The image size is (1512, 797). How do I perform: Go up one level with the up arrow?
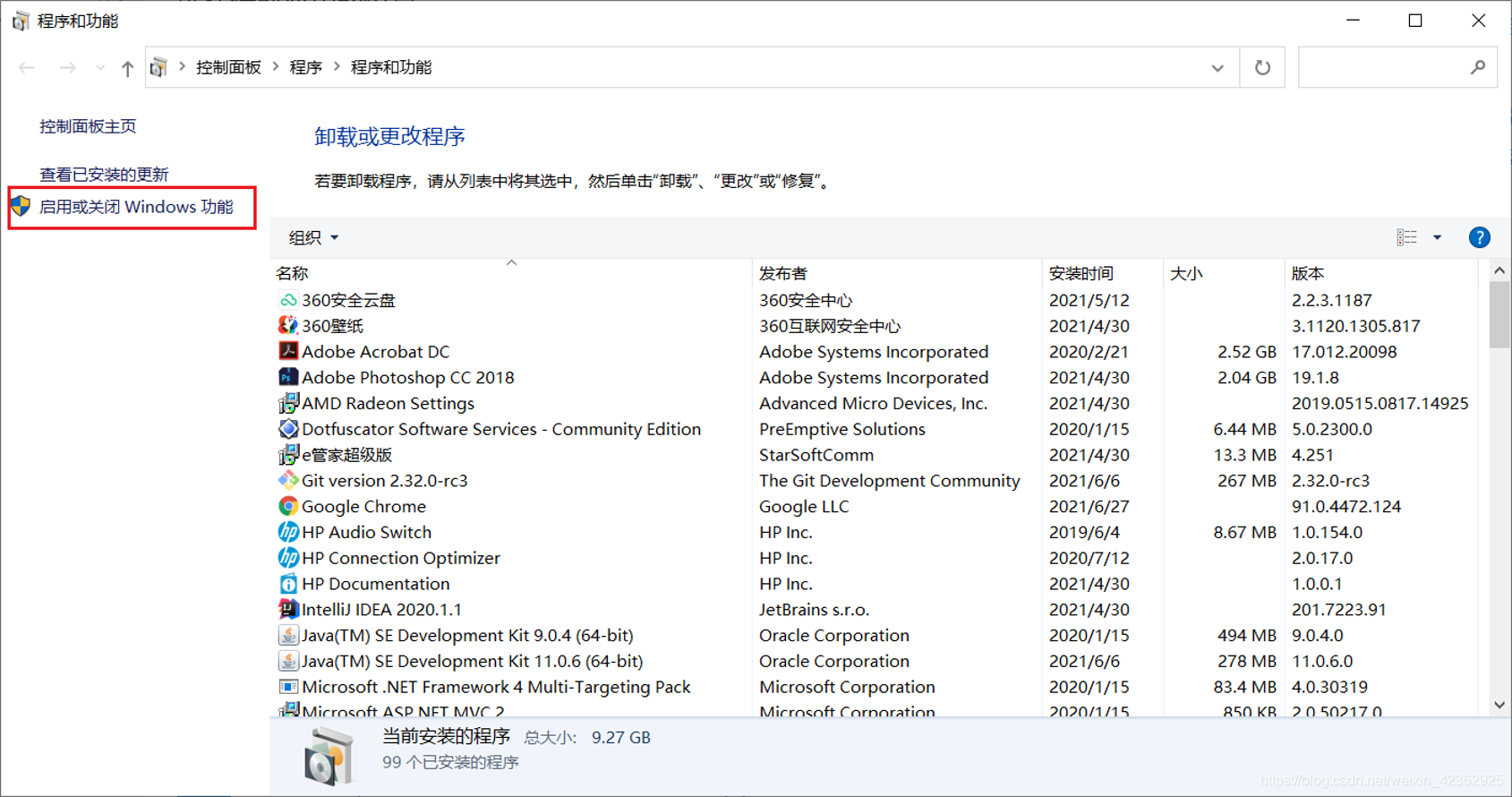[127, 68]
